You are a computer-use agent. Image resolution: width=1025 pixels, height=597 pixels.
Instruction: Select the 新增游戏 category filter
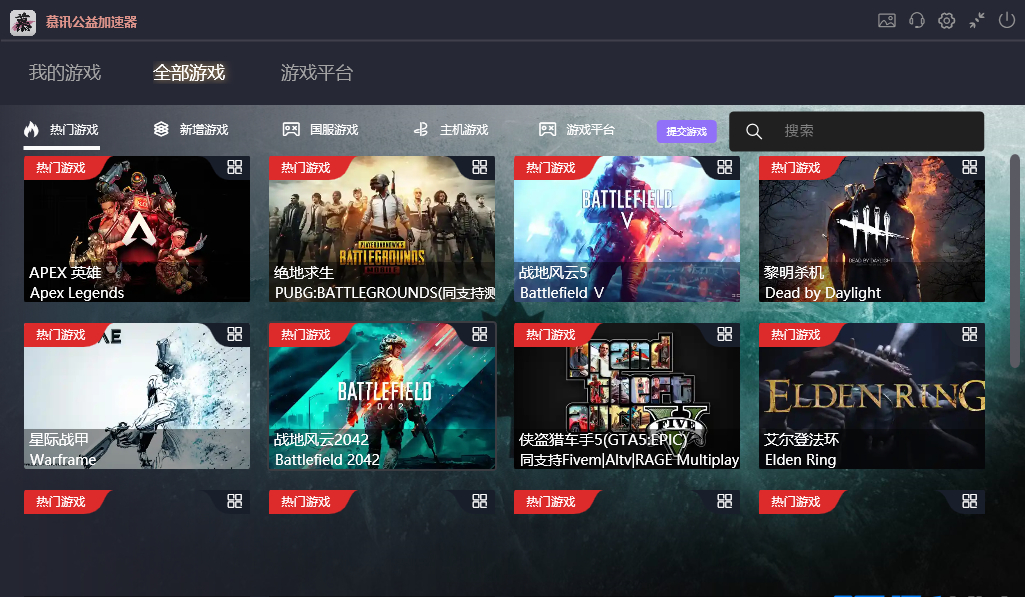pyautogui.click(x=191, y=130)
